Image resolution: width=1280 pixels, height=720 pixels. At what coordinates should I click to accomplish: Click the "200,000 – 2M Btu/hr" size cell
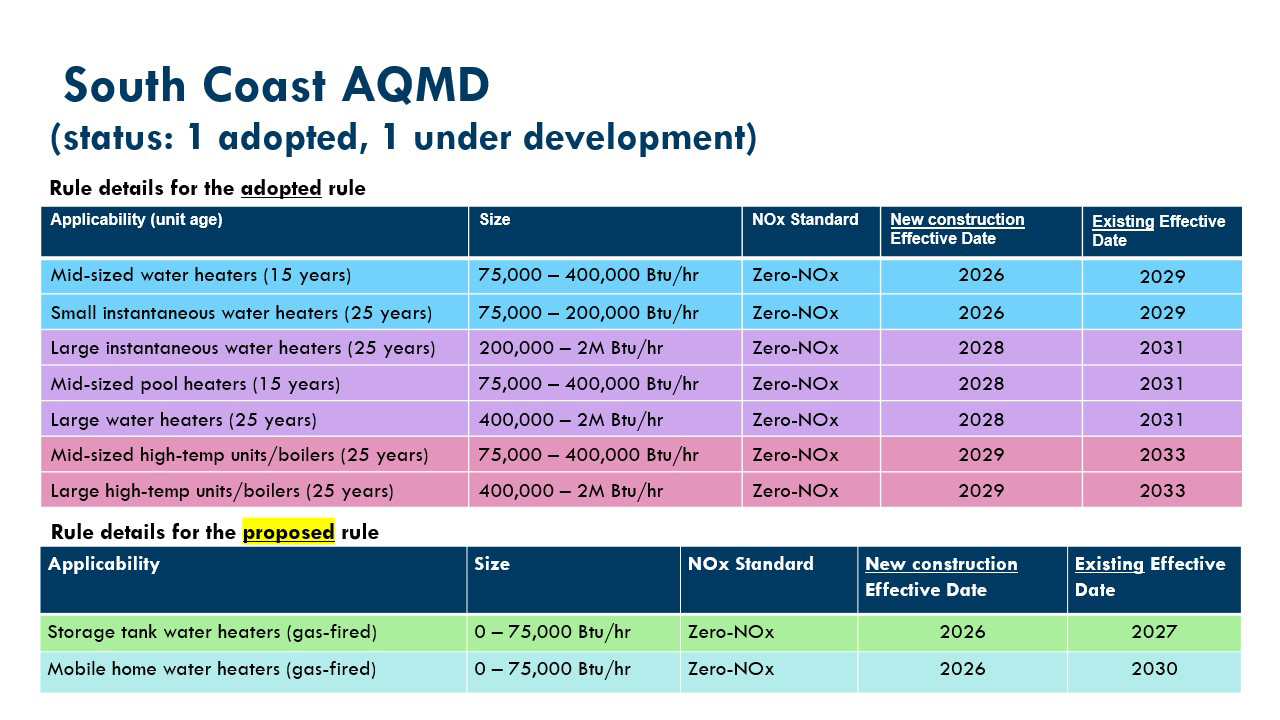pyautogui.click(x=570, y=348)
